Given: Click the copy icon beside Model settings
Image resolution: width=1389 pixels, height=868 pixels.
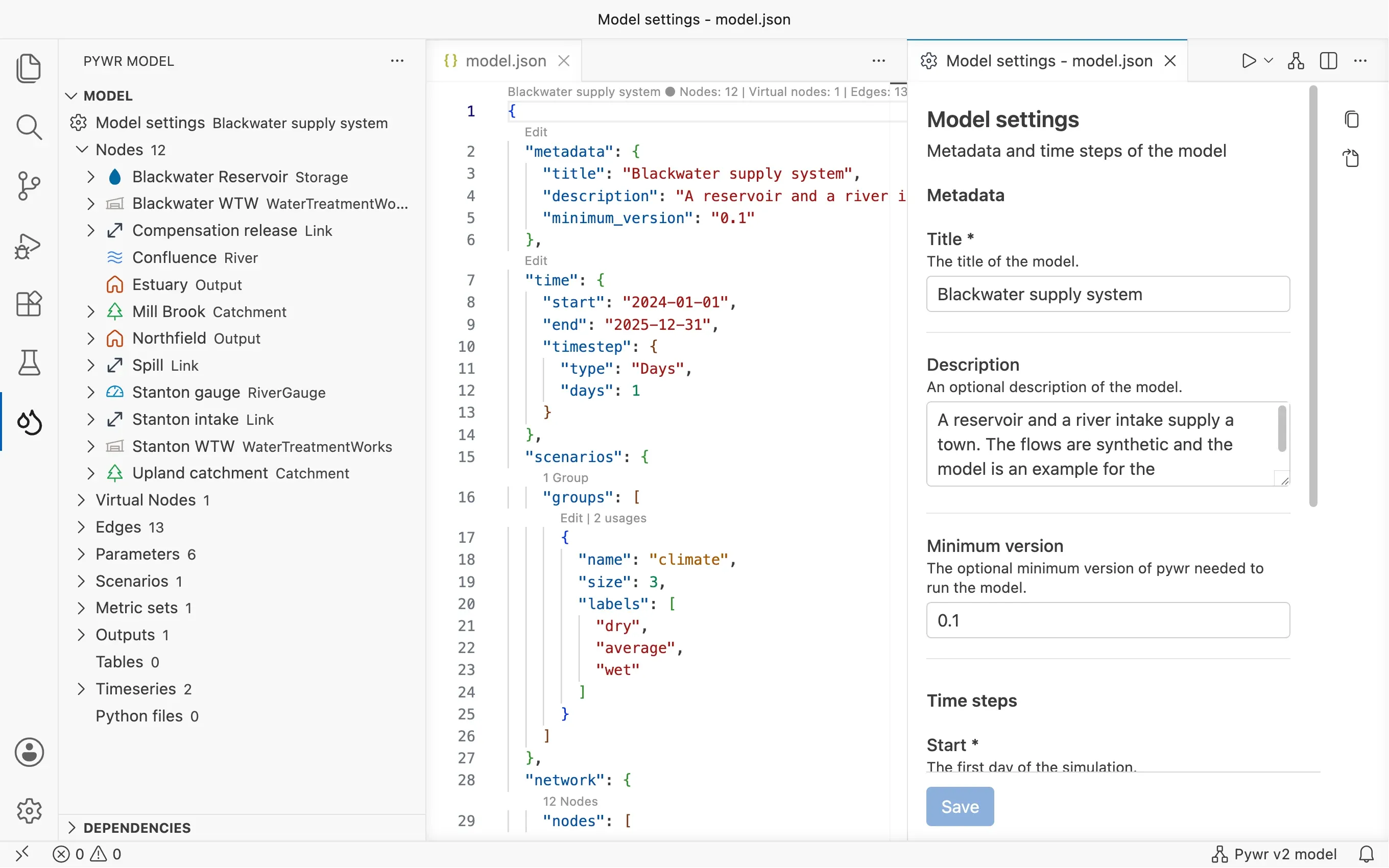Looking at the screenshot, I should (x=1352, y=119).
